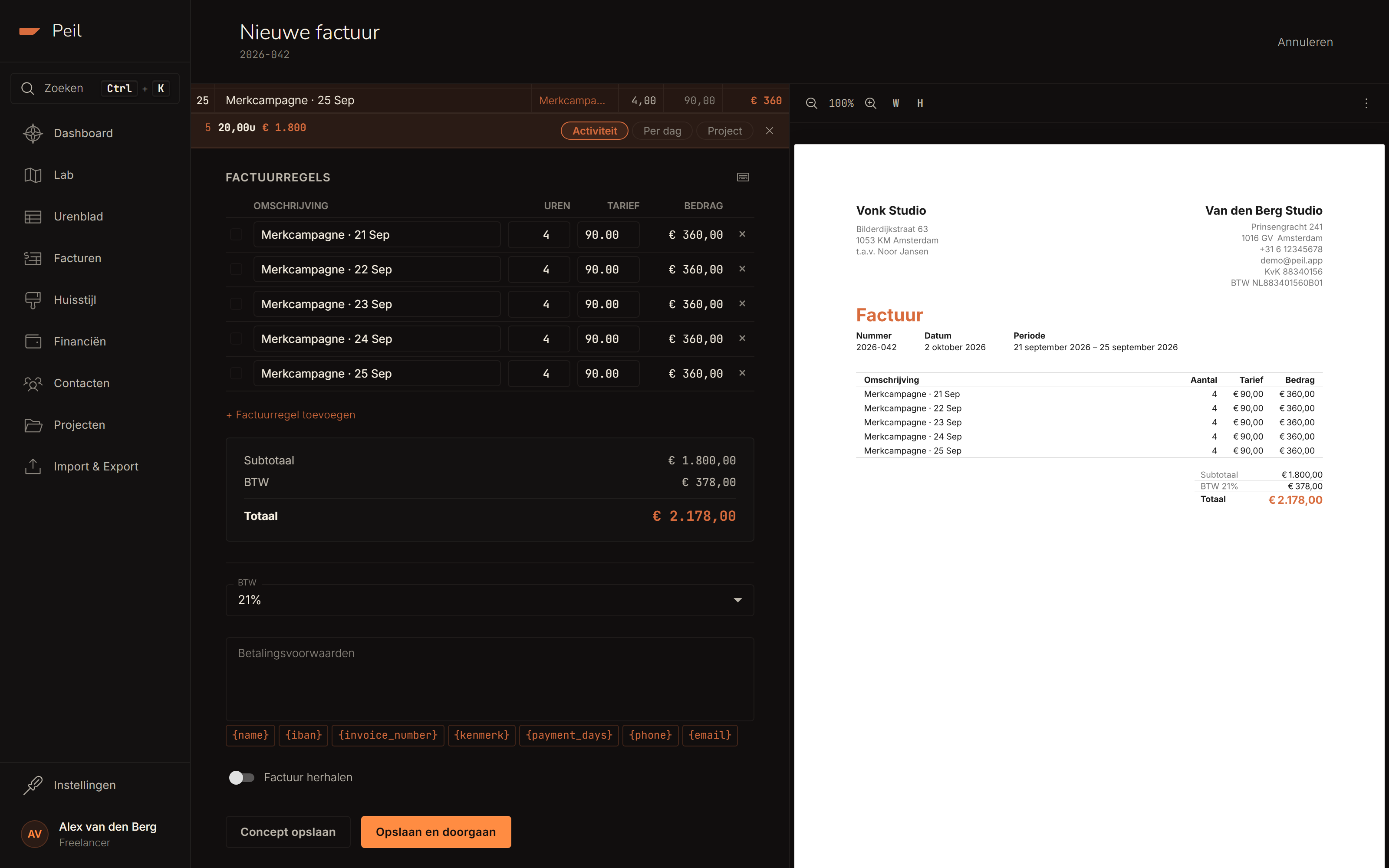The height and width of the screenshot is (868, 1389).
Task: Focus the Betalingsvoorwaarden text area
Action: pos(490,679)
